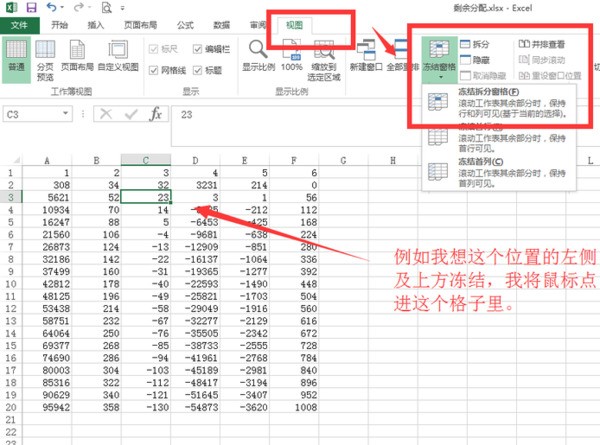Click 缩放到选定区域 button
Screen dimensions: 600x445
point(324,60)
